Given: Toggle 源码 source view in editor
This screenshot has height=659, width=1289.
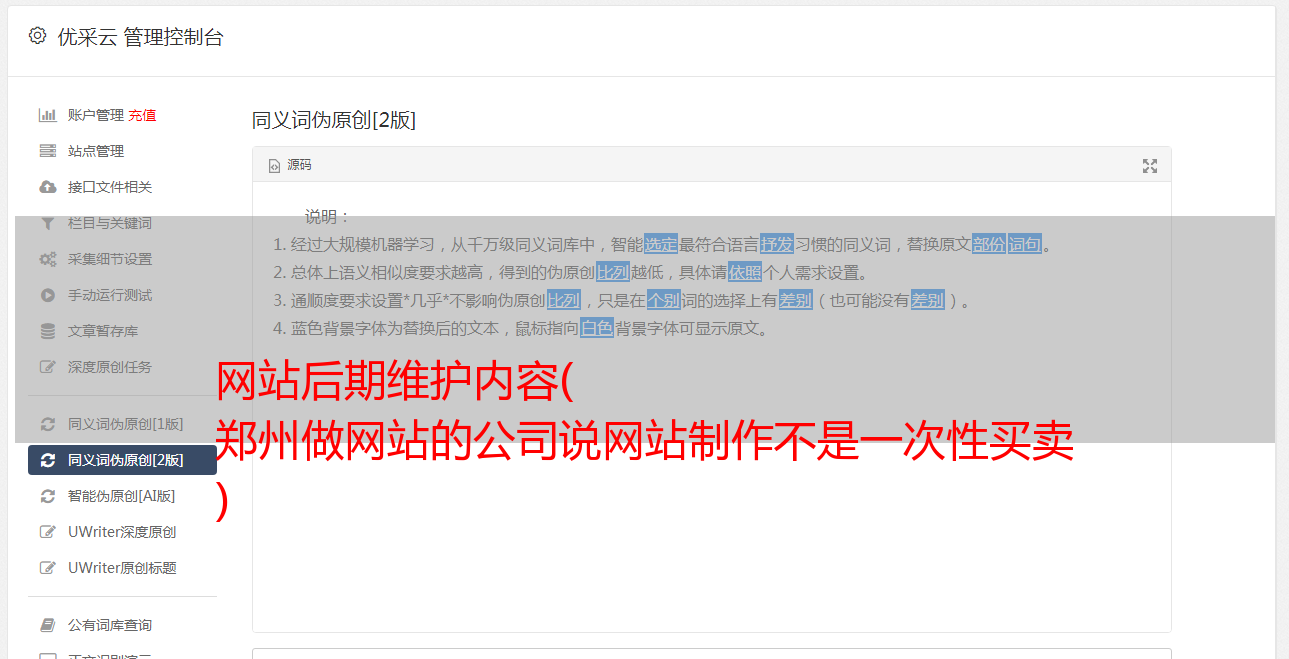Looking at the screenshot, I should (290, 165).
